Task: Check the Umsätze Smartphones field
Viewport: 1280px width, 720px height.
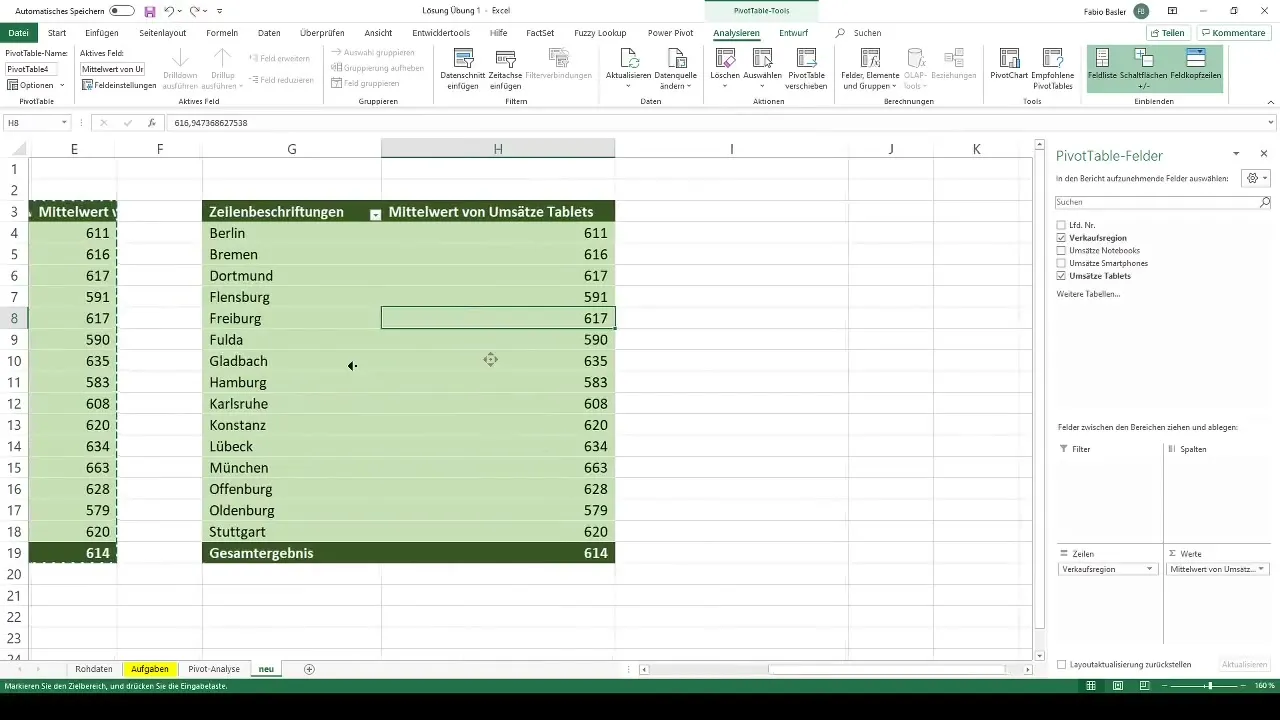Action: point(1062,263)
